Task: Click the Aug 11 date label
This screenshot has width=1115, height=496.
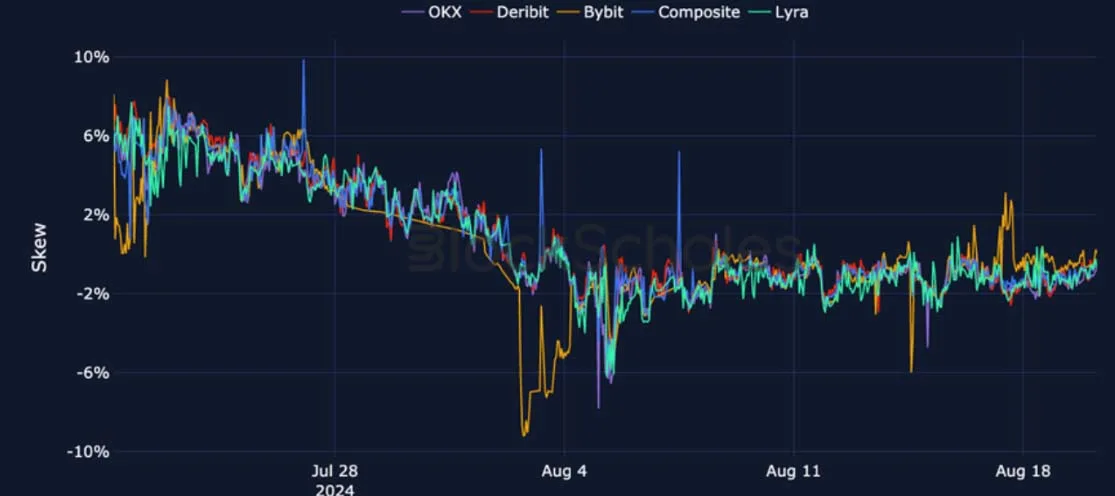Action: [x=794, y=471]
